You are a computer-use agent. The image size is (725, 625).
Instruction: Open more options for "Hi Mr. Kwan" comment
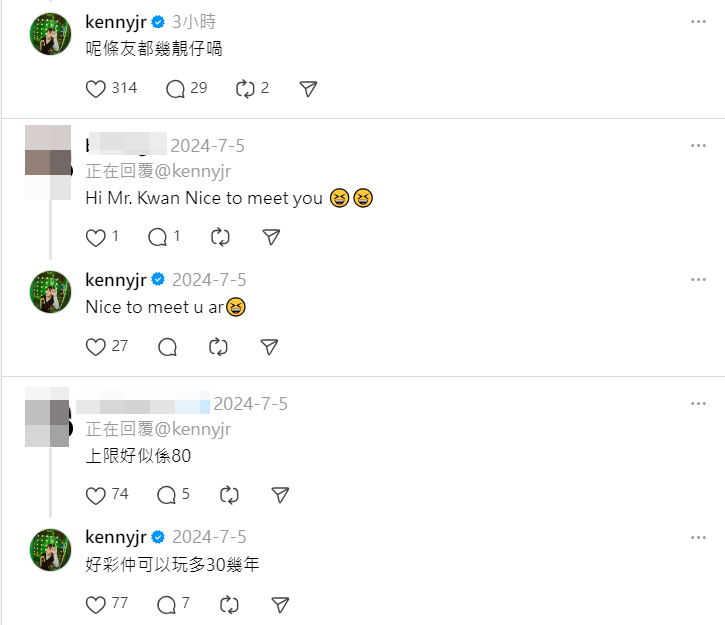698,146
